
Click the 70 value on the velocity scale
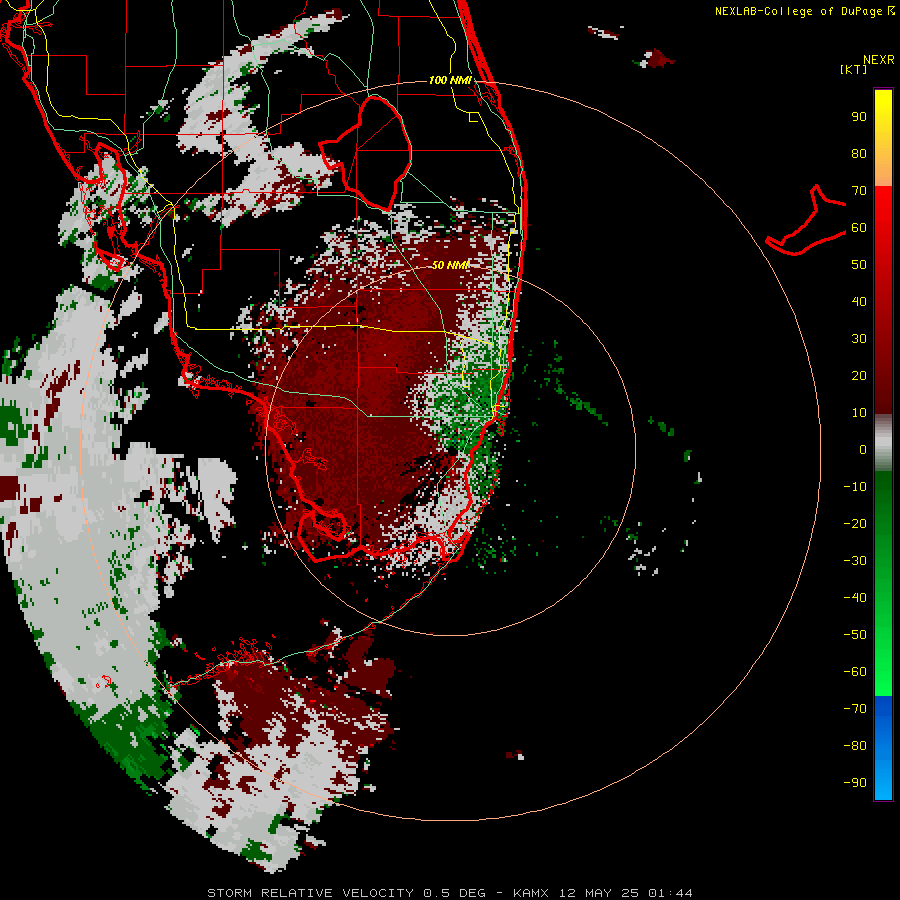point(859,191)
